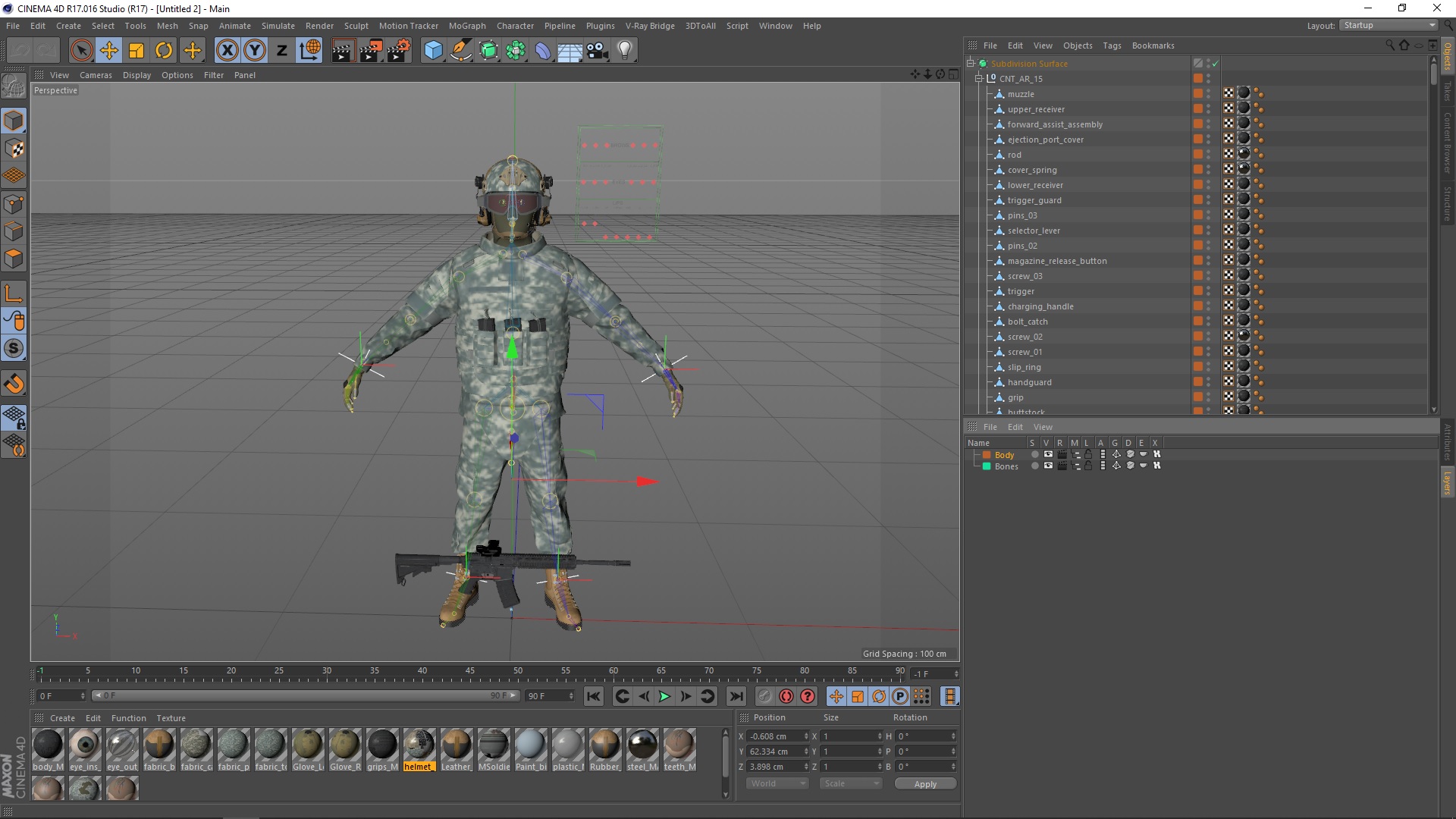Open the Character menu
The image size is (1456, 819).
(515, 26)
